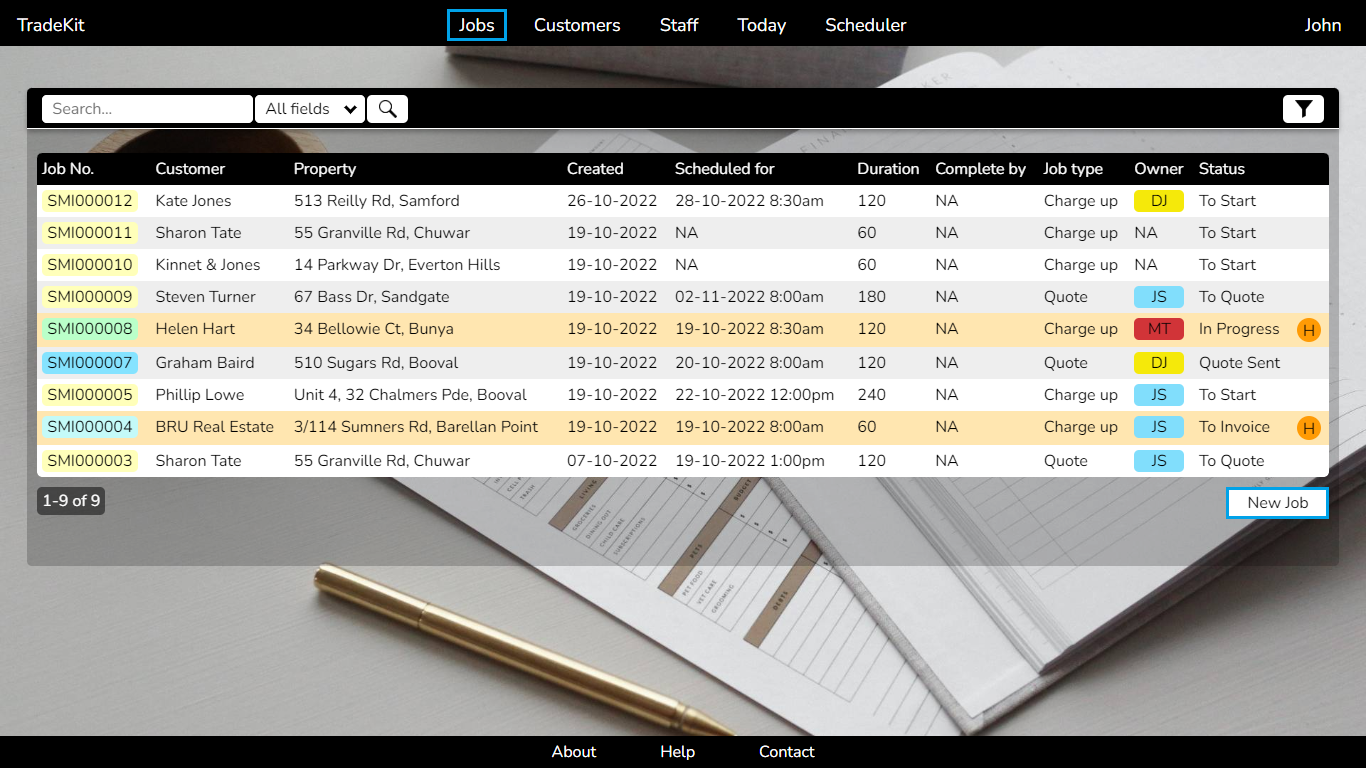Click the TradeKit logo text
The image size is (1366, 768).
click(x=51, y=25)
